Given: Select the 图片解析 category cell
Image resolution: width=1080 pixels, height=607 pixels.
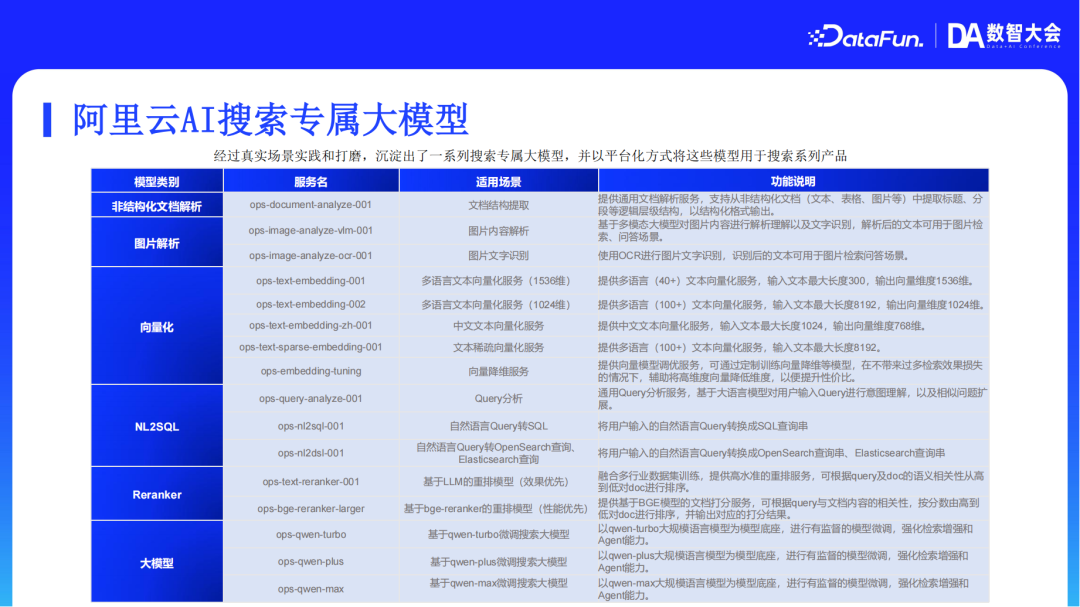Looking at the screenshot, I should click(x=156, y=242).
